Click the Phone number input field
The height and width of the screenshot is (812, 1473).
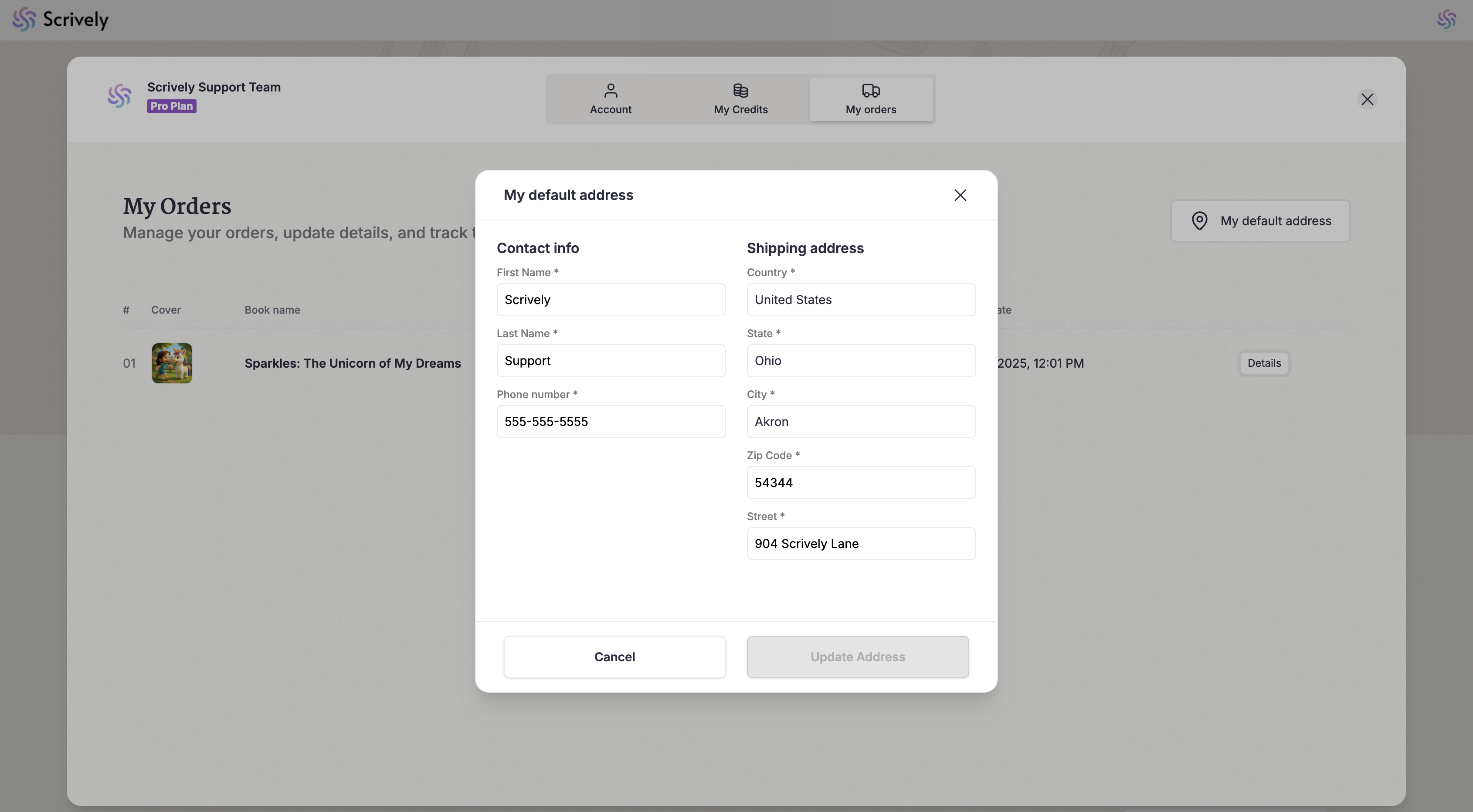(611, 422)
